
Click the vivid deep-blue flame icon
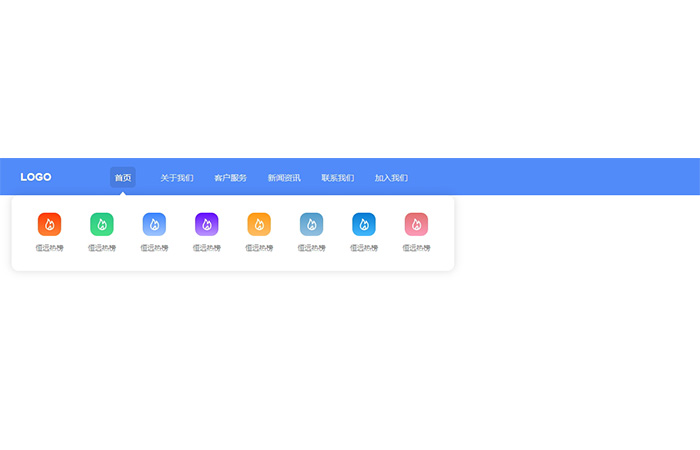tap(364, 224)
